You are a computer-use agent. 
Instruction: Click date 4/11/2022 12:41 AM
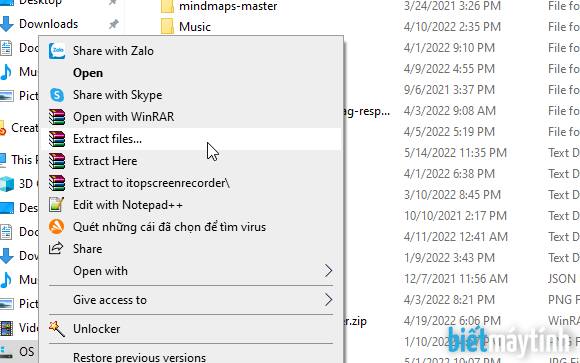point(456,237)
